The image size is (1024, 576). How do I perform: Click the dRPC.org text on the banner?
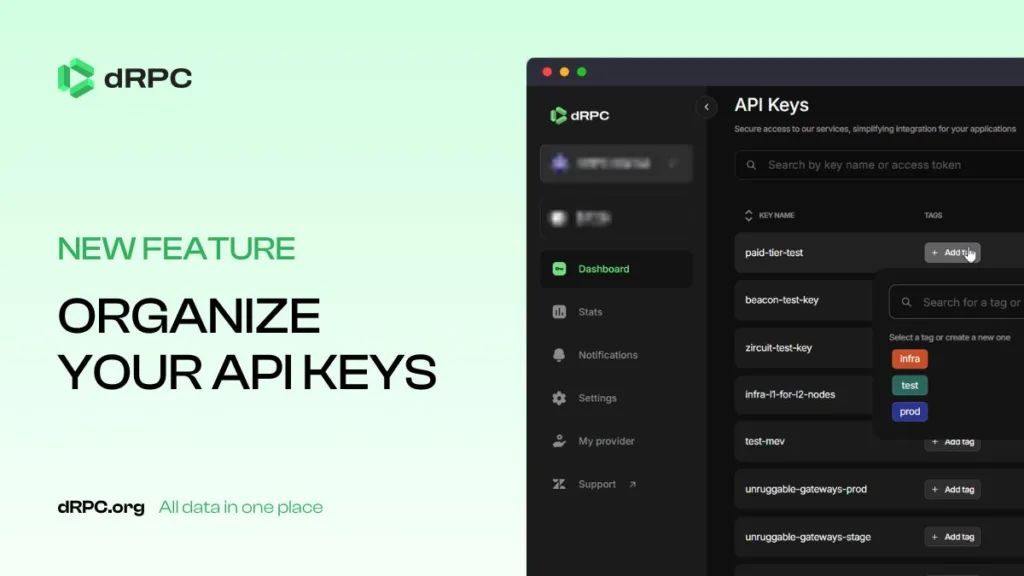[x=101, y=507]
